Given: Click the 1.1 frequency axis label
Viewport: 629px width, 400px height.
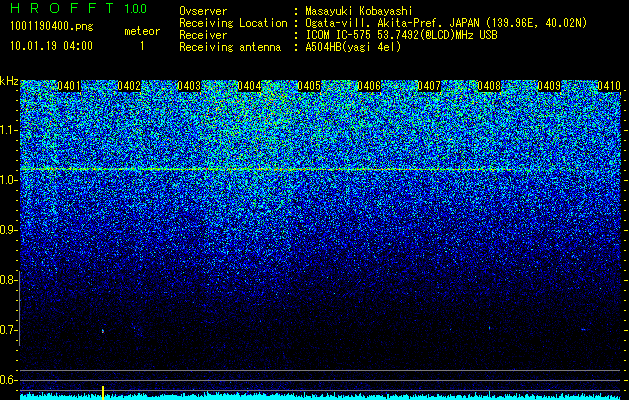Looking at the screenshot, I should (x=8, y=130).
